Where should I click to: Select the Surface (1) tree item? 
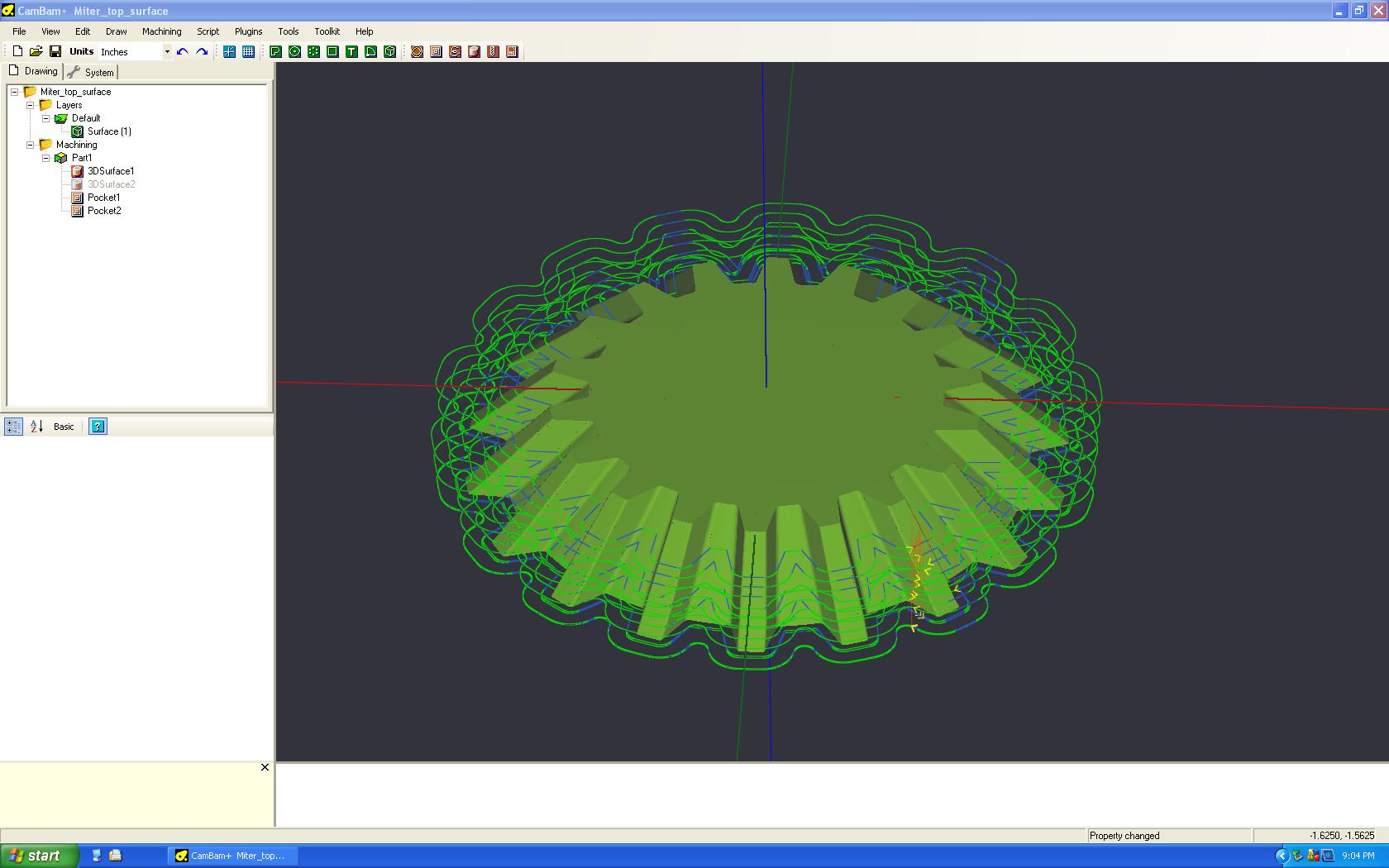click(109, 131)
